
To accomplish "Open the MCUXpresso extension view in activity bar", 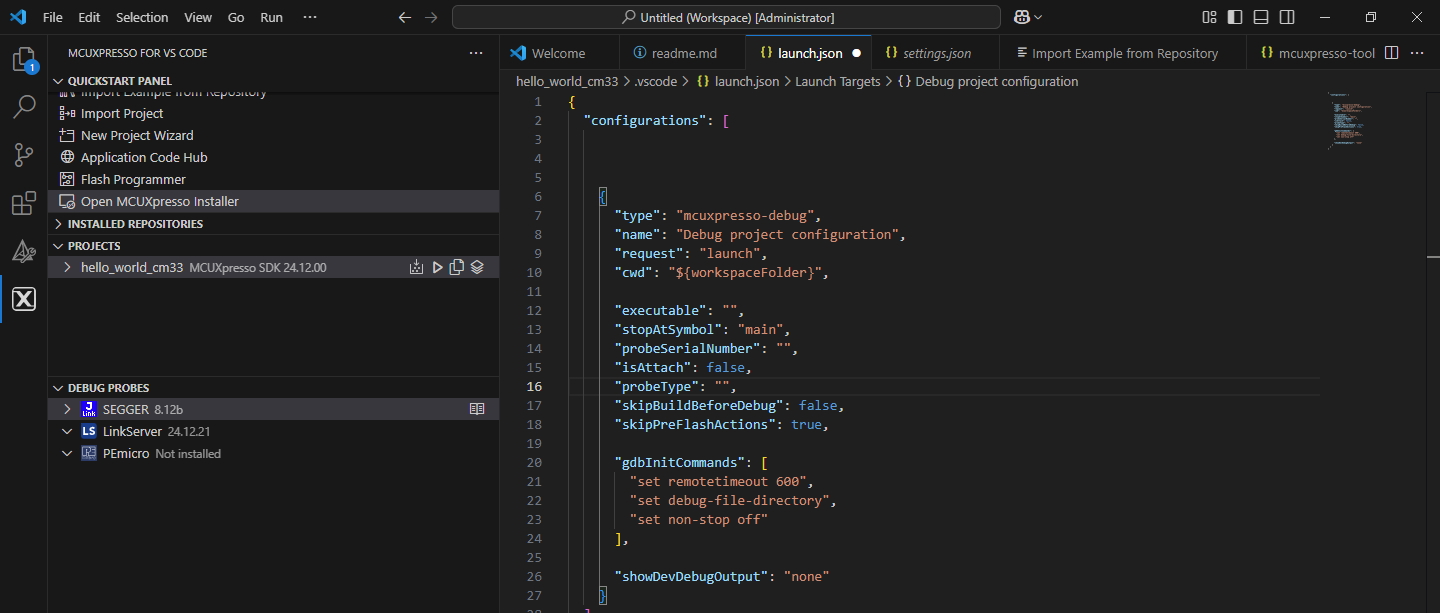I will [x=24, y=299].
